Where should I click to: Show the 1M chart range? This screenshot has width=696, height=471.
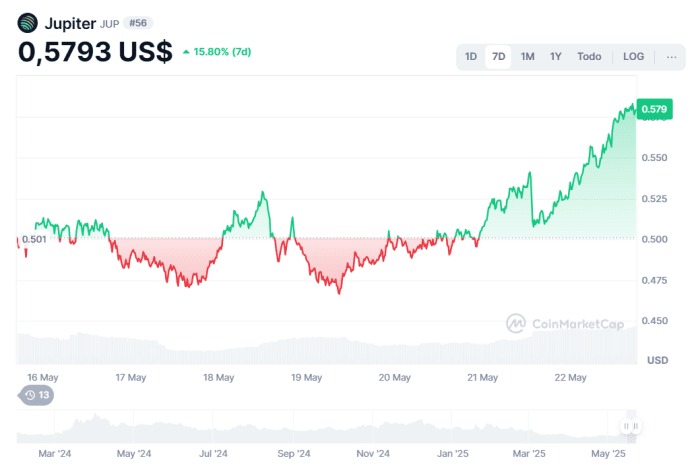527,57
